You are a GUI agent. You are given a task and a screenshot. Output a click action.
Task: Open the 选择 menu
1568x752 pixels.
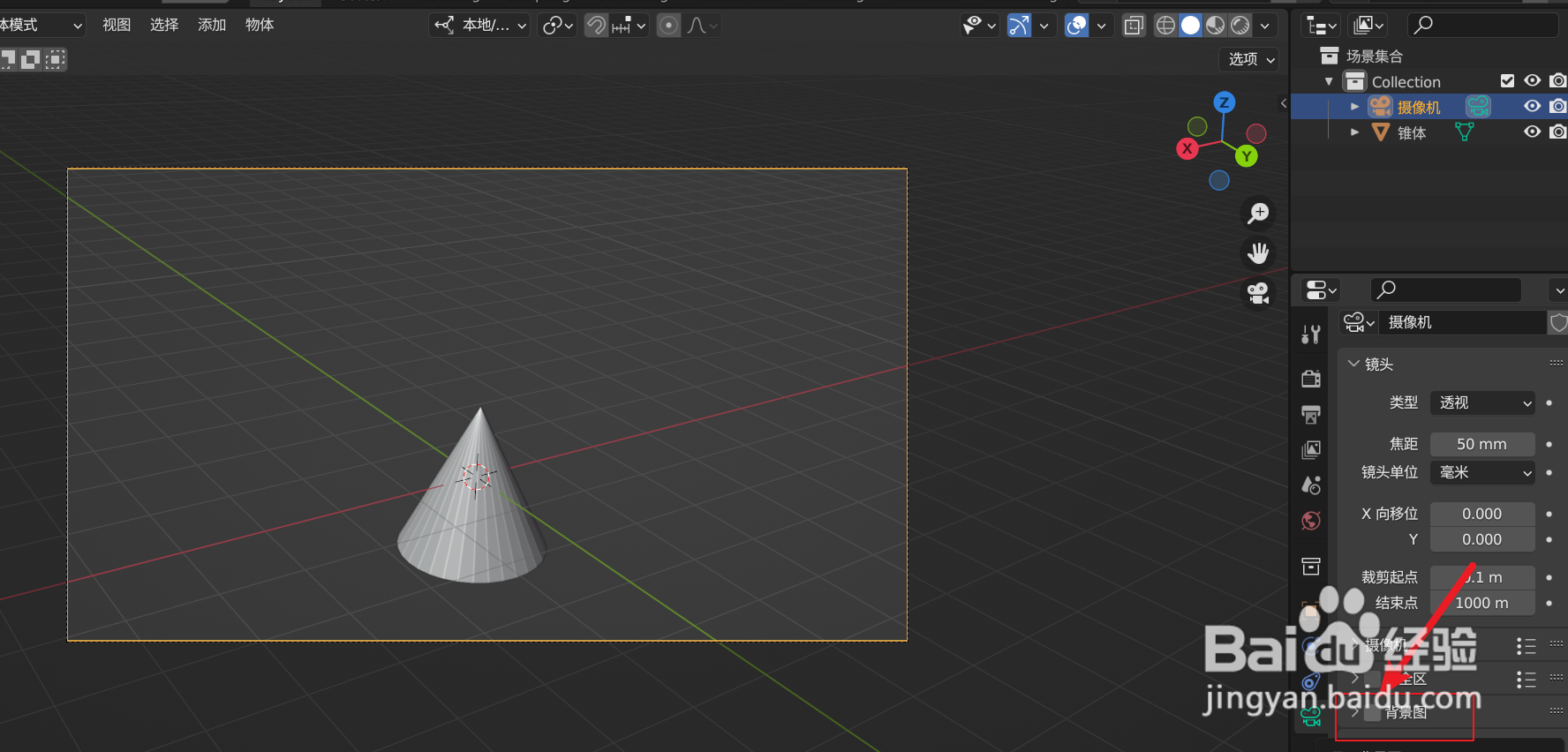(x=164, y=25)
